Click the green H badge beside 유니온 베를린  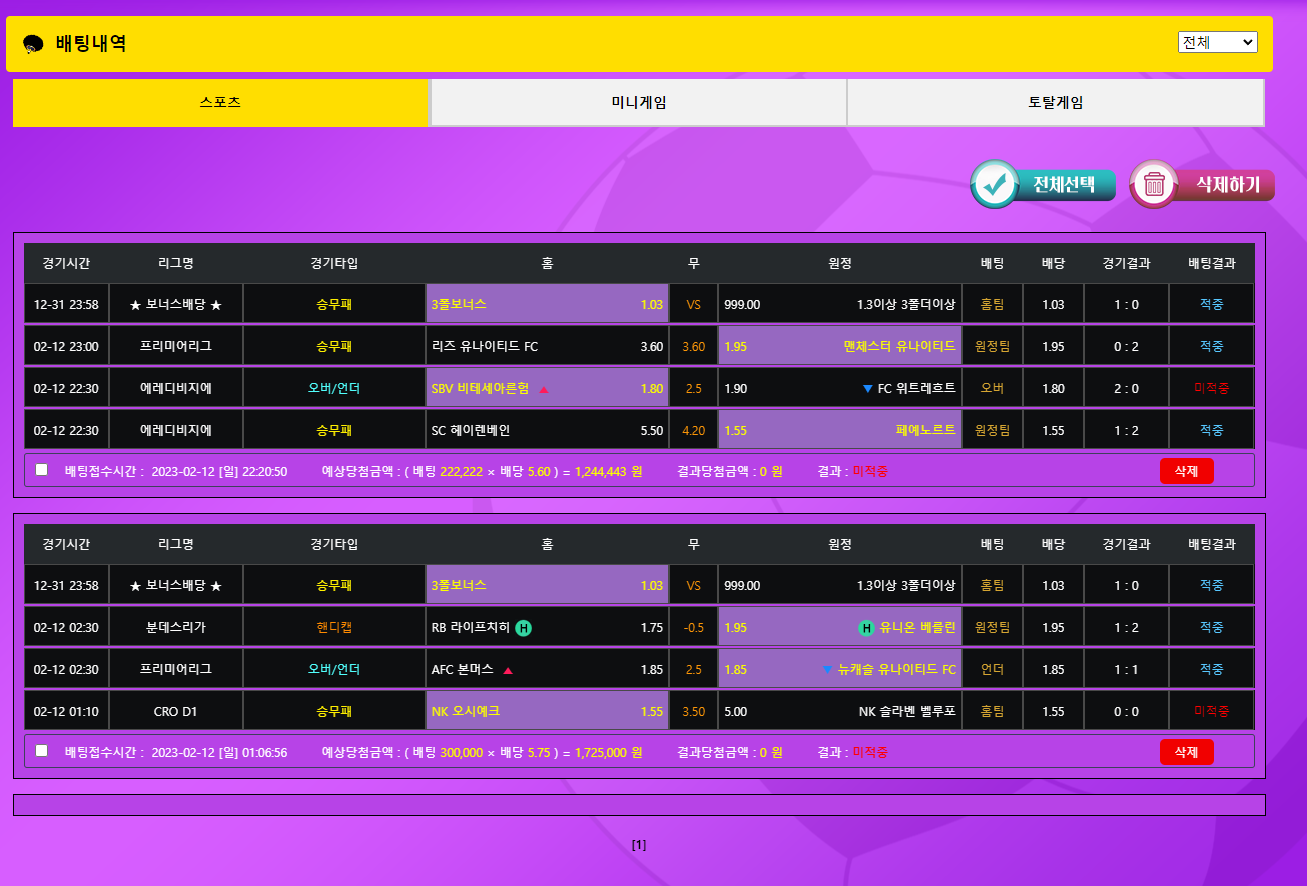click(867, 628)
